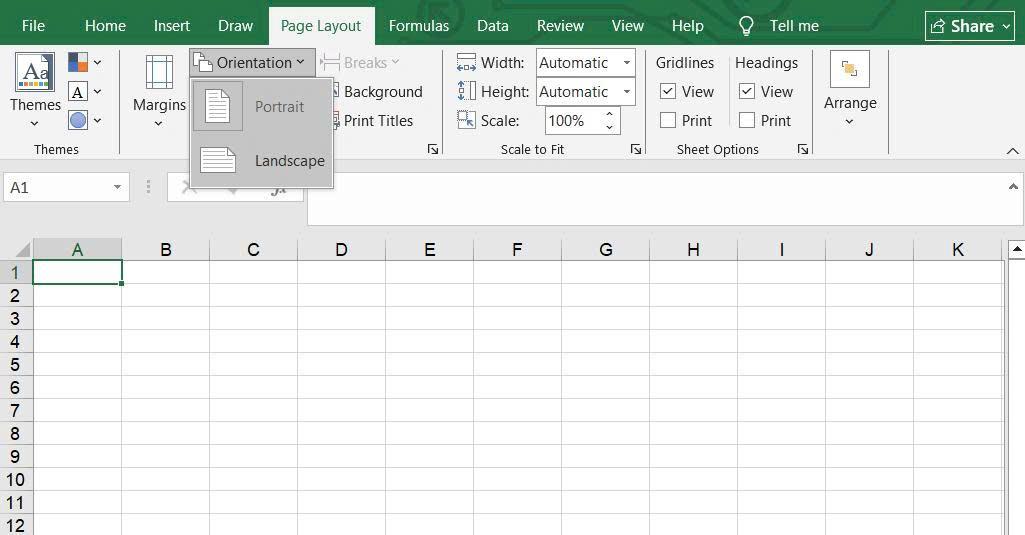The image size is (1025, 535).
Task: Switch to the Data tab
Action: coord(493,26)
